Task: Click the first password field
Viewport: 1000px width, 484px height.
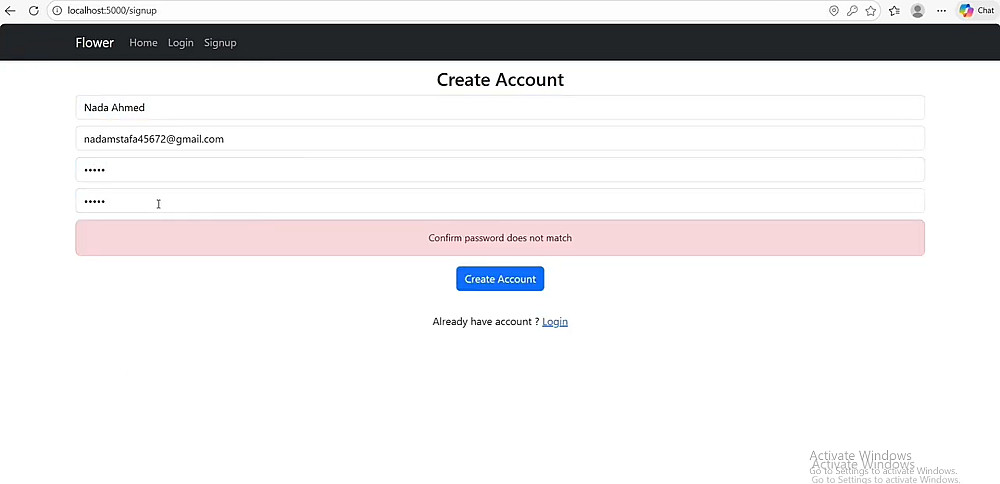Action: coord(500,170)
